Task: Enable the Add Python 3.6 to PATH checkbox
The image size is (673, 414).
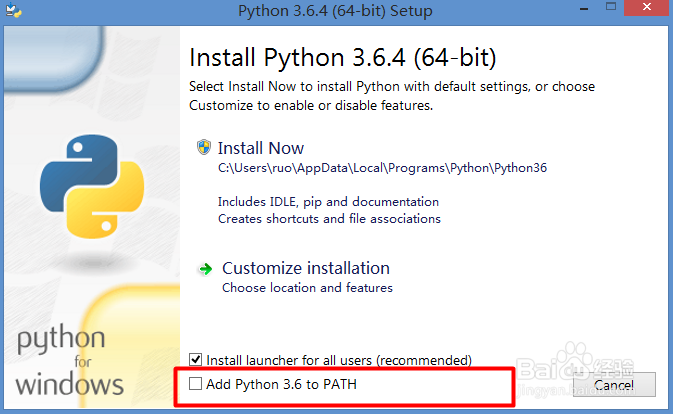Action: [196, 383]
